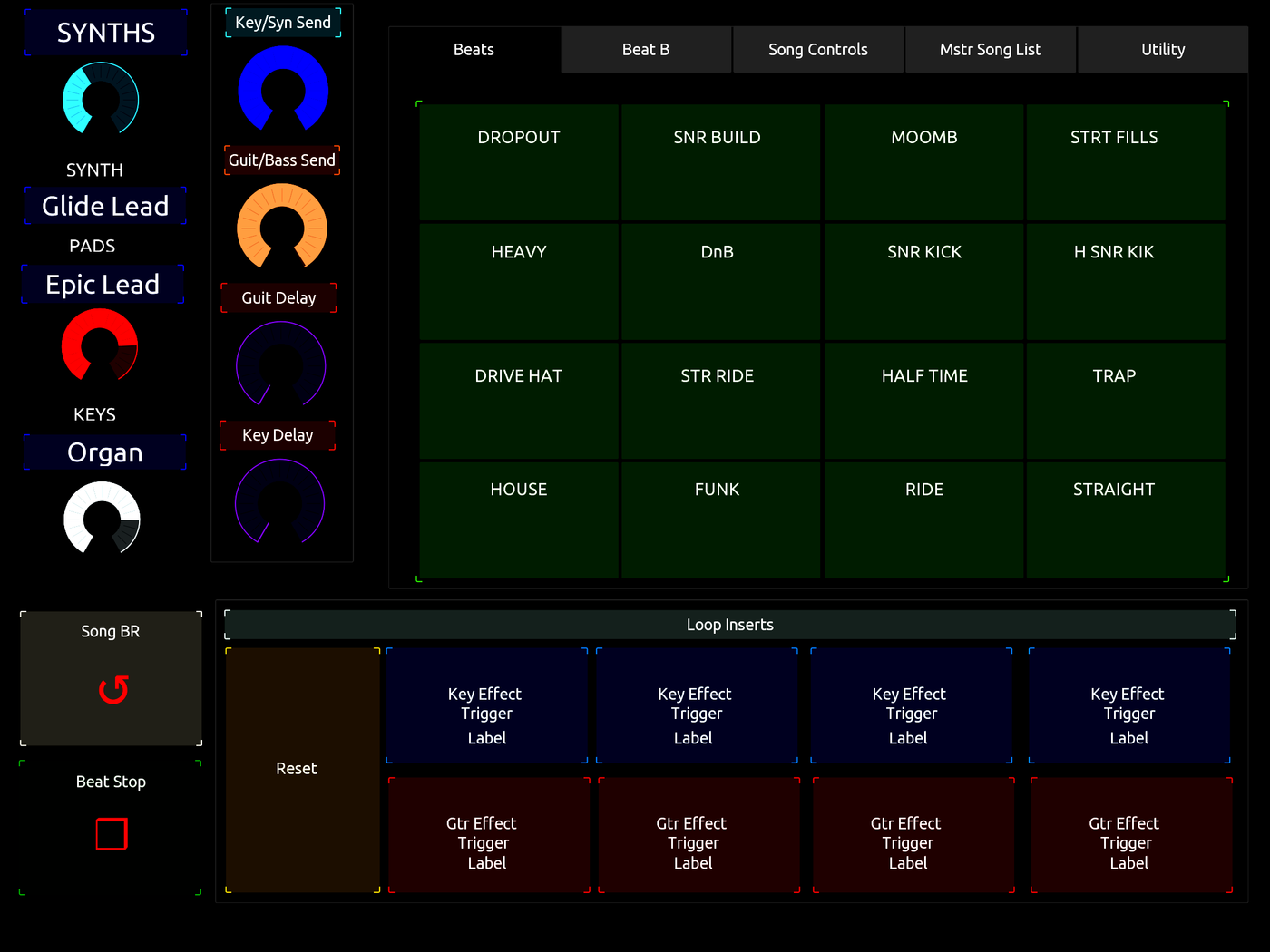Viewport: 1270px width, 952px height.
Task: Tap the STR RIDE pad
Action: tap(721, 401)
